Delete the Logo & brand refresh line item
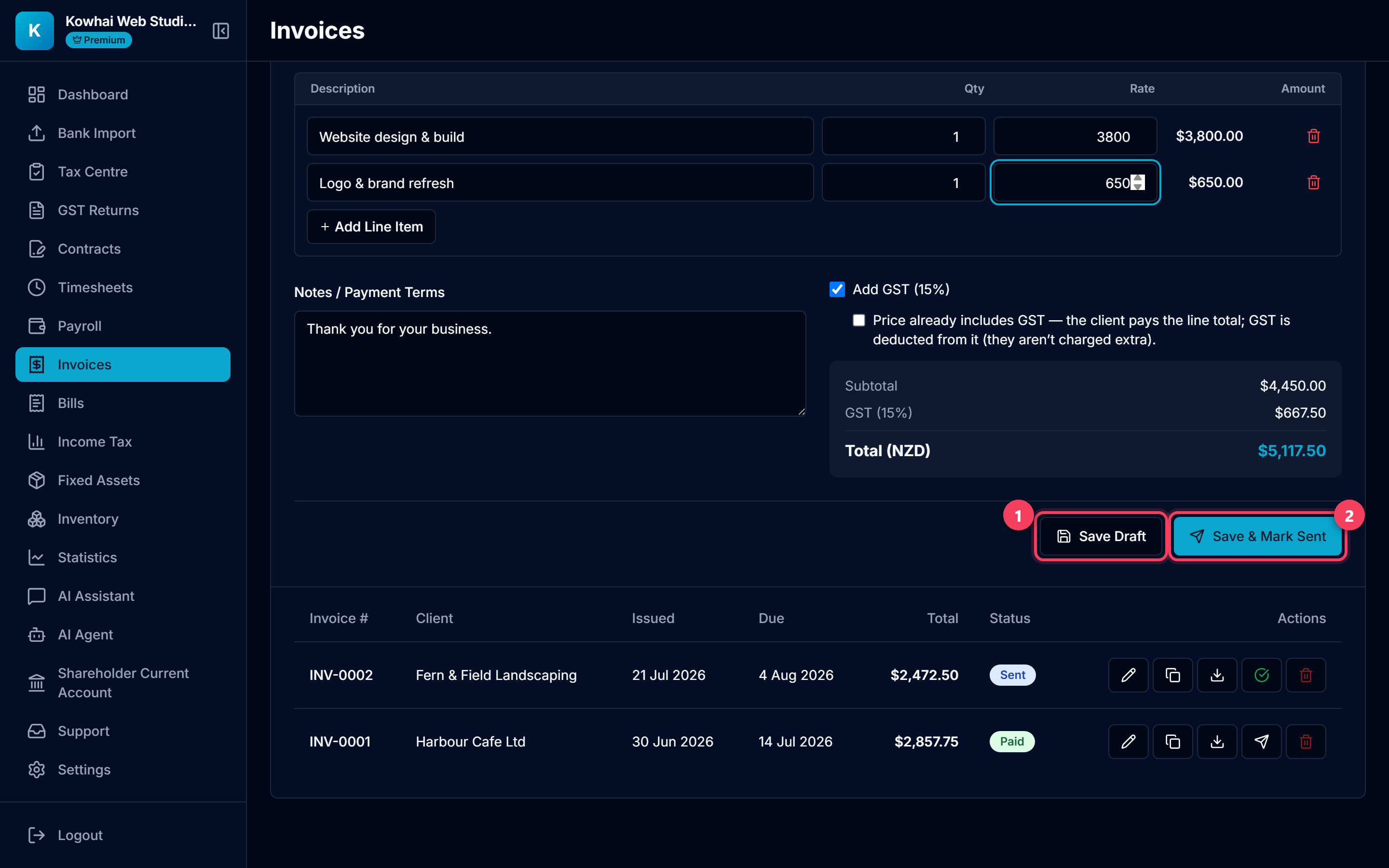The height and width of the screenshot is (868, 1389). tap(1313, 183)
